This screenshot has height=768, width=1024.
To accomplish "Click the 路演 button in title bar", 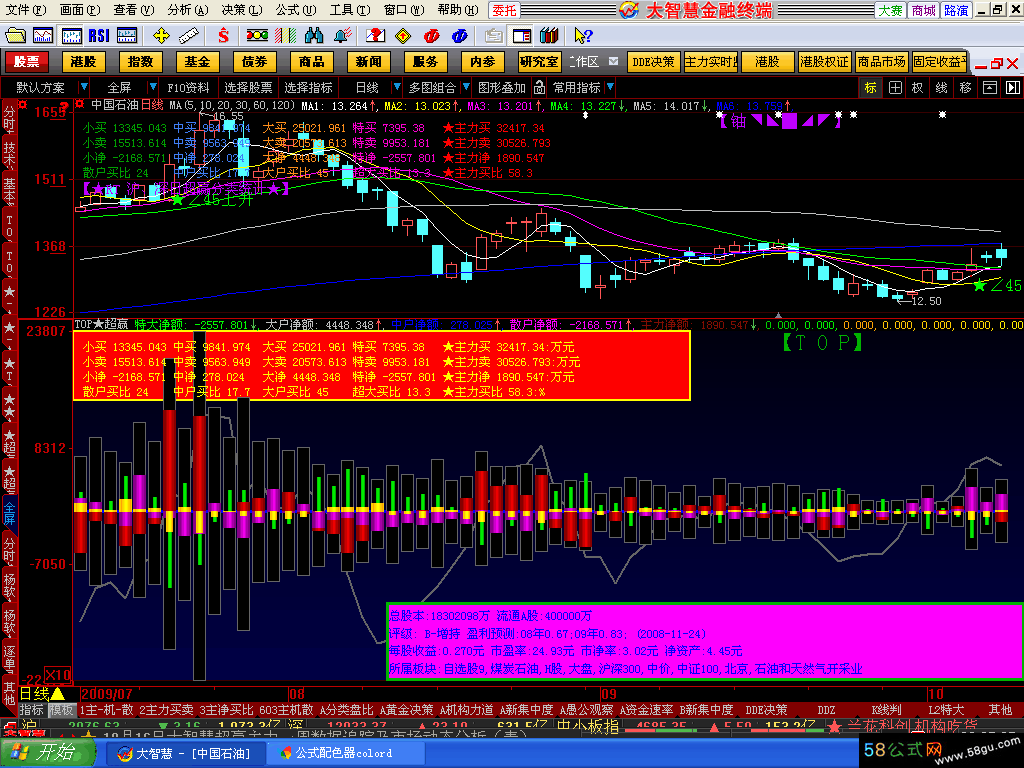I will (x=956, y=10).
